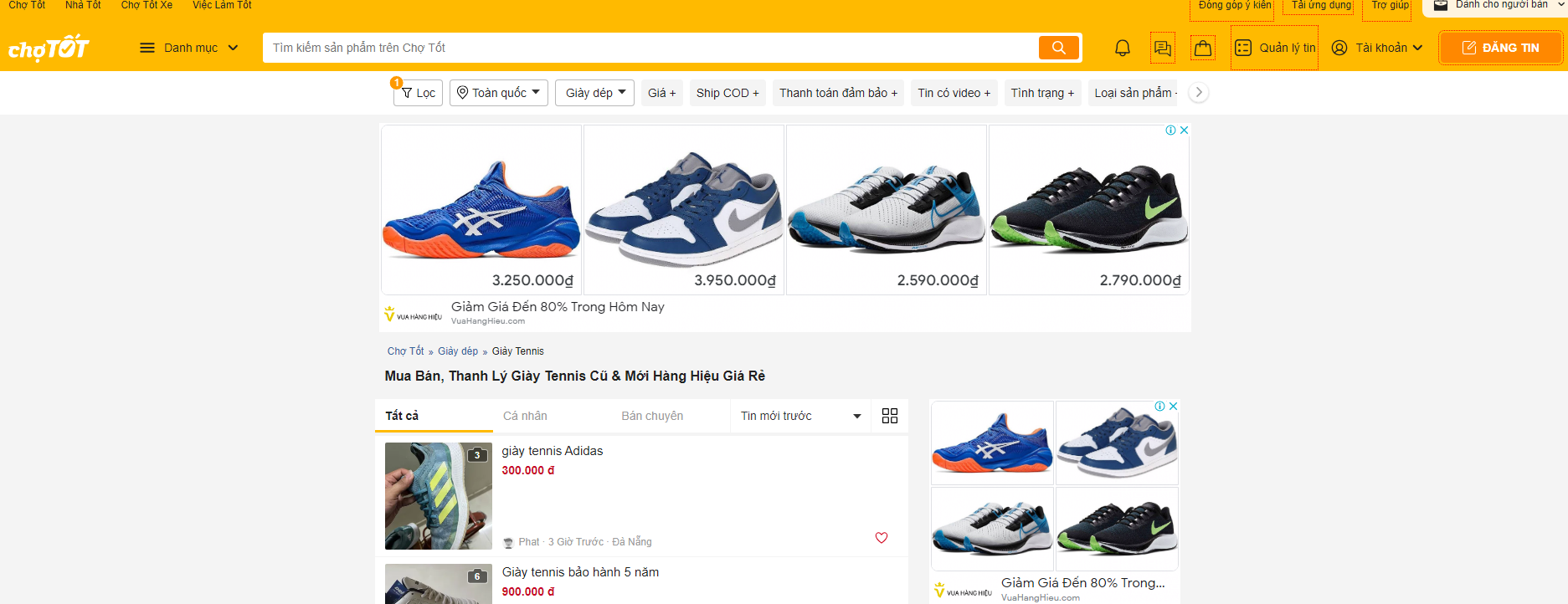Viewport: 1568px width, 604px height.
Task: Click the product search input field
Action: pyautogui.click(x=651, y=48)
